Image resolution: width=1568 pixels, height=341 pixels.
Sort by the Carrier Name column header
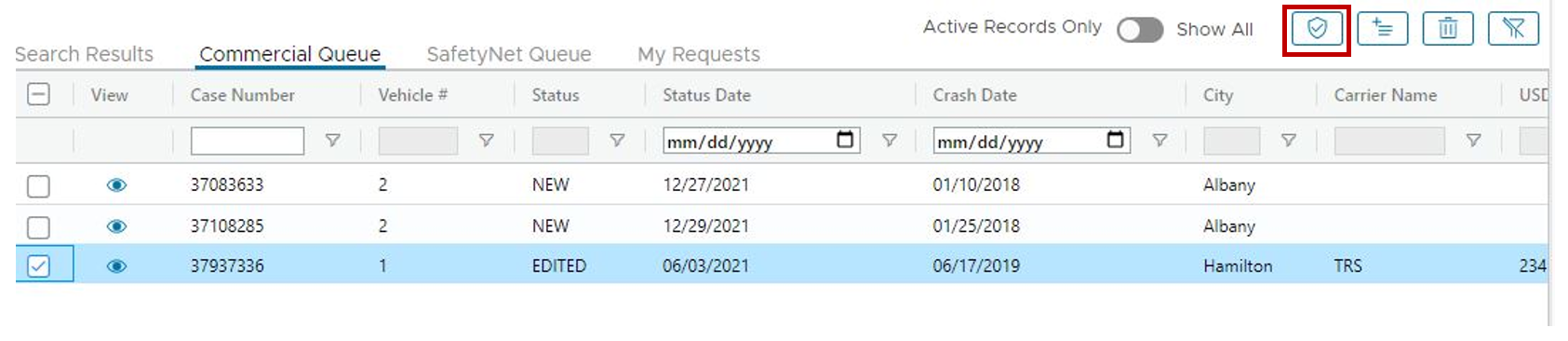click(1385, 95)
